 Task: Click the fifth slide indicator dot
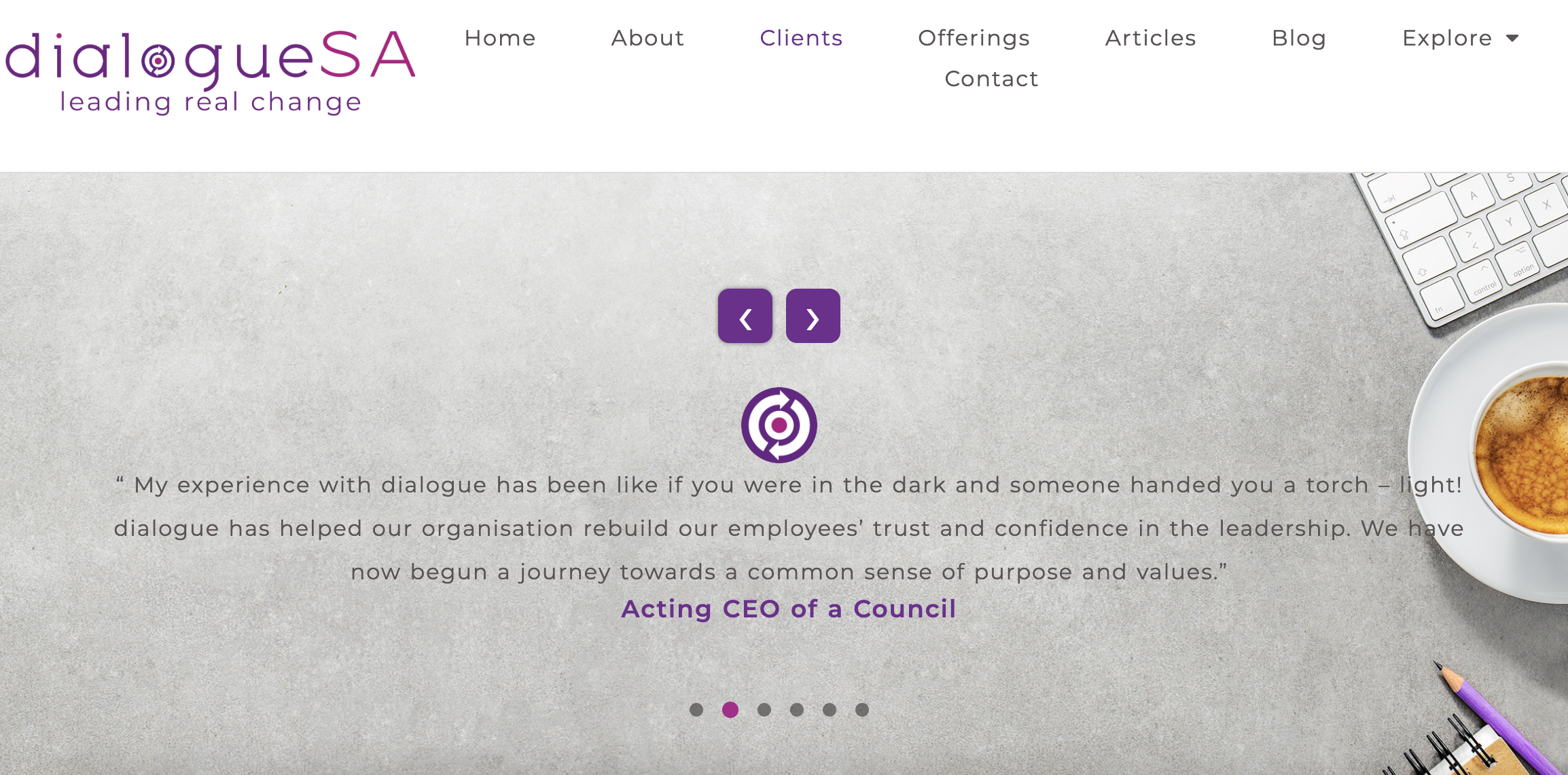(x=830, y=710)
